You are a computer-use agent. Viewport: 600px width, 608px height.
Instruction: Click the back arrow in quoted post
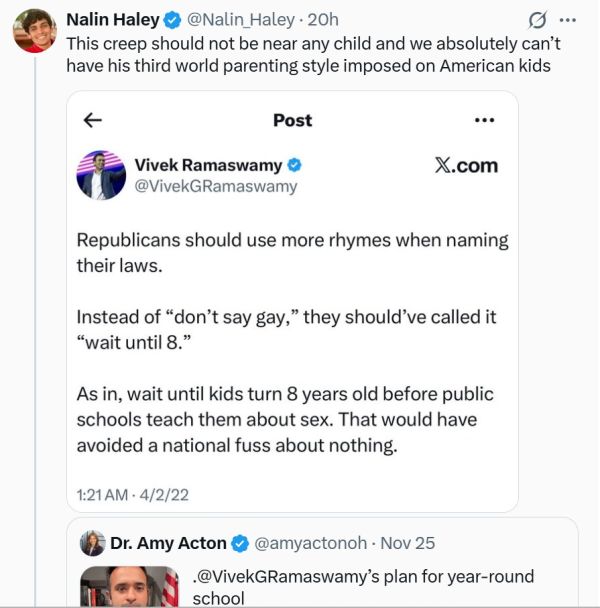point(93,120)
